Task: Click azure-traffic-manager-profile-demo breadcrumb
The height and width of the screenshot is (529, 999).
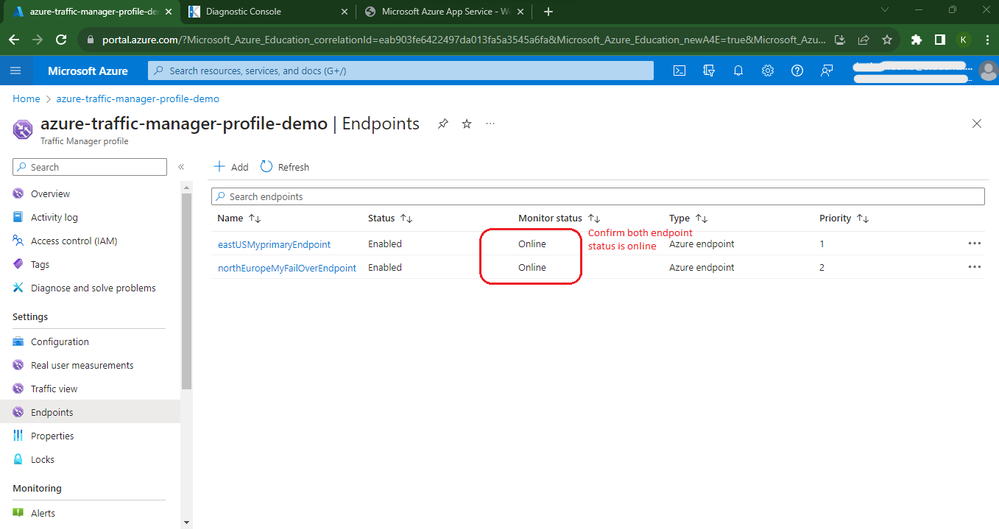Action: point(138,99)
